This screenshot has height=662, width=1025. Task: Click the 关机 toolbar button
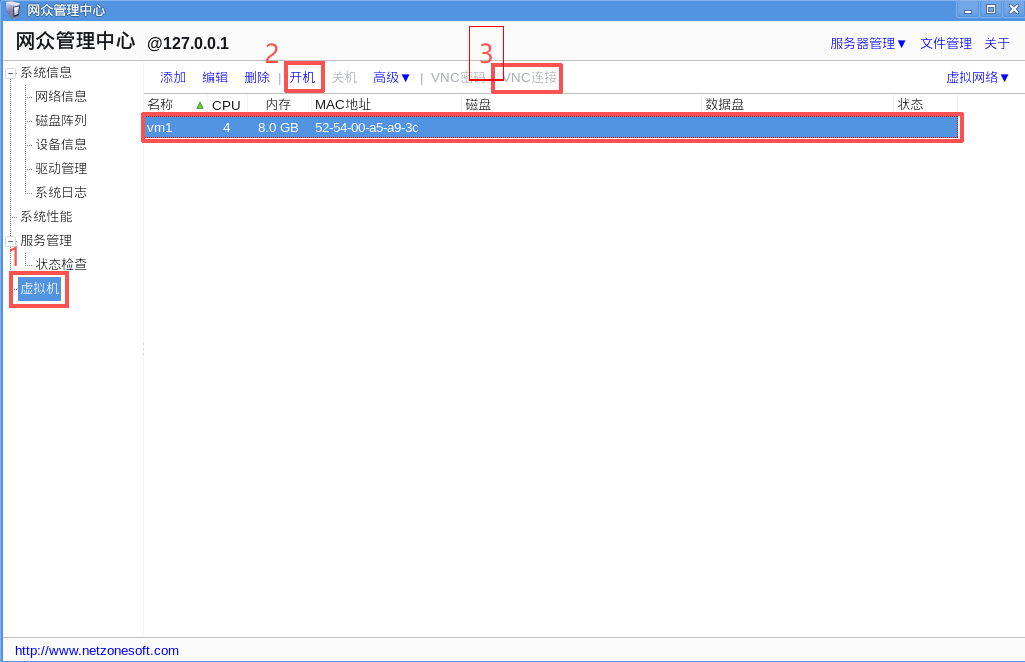344,78
